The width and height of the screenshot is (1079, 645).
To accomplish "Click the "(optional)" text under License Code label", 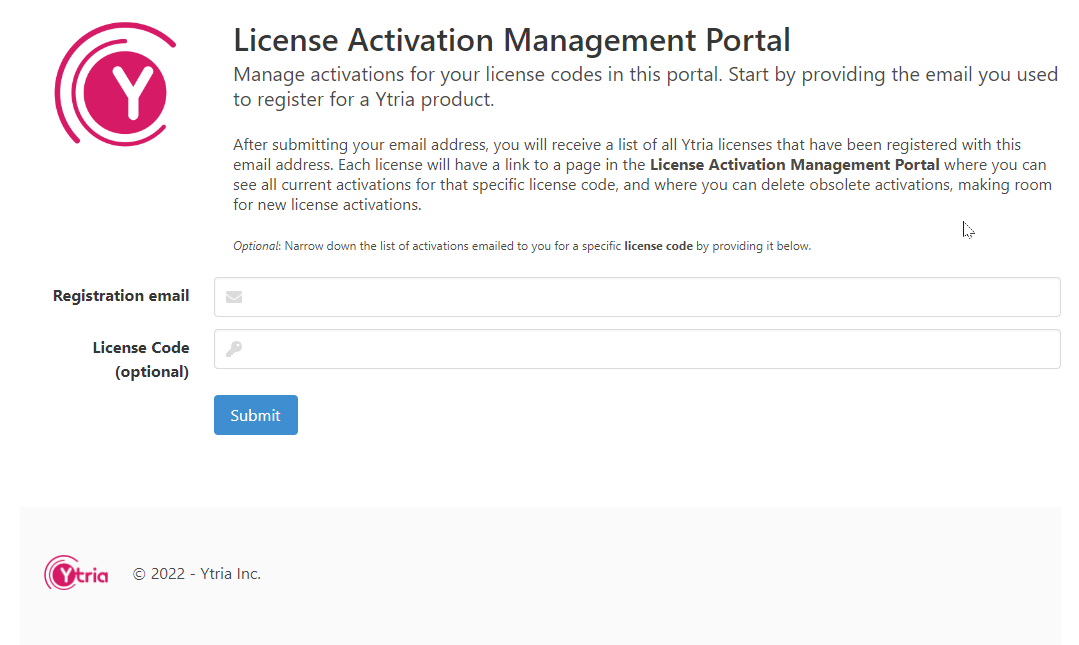I will click(152, 372).
